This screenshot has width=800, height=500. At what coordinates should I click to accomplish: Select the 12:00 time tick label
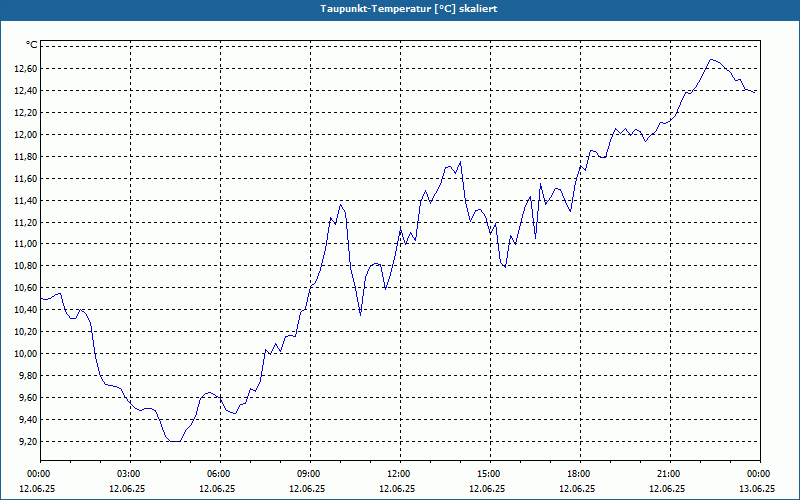click(x=400, y=474)
